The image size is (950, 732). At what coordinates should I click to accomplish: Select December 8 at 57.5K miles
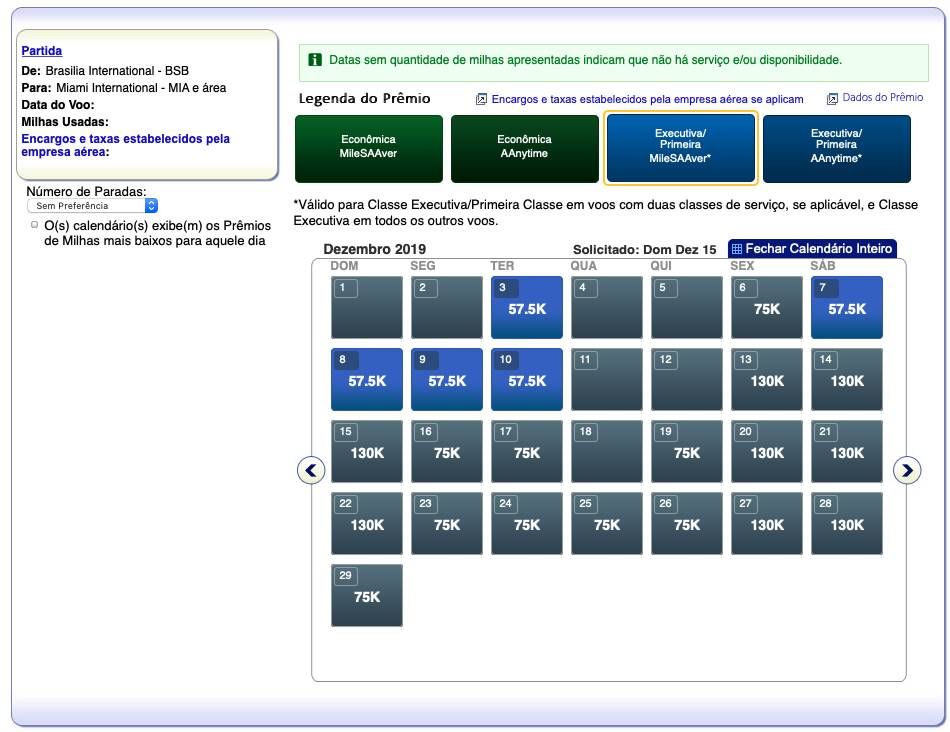[x=367, y=379]
